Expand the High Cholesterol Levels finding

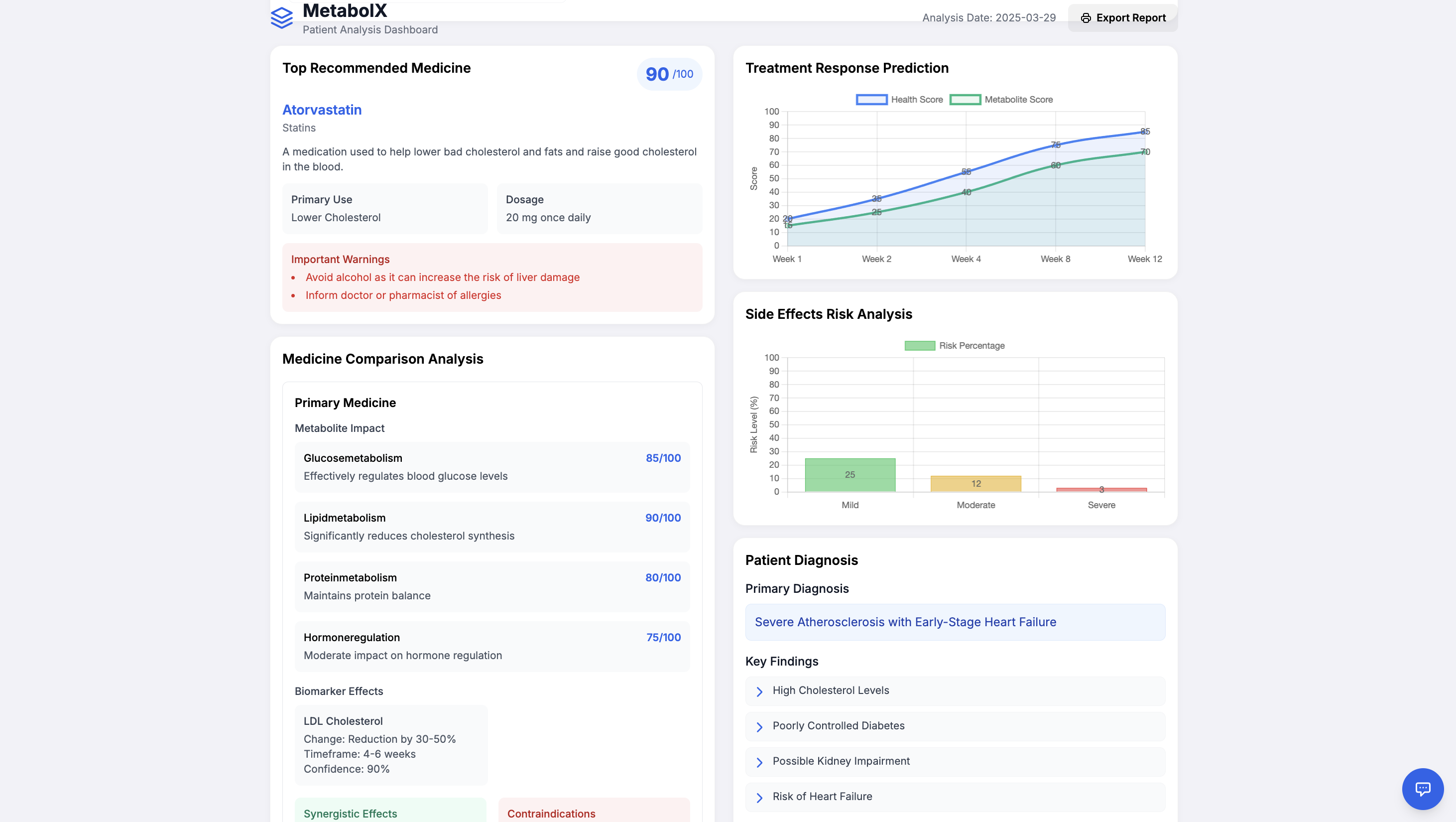(830, 690)
